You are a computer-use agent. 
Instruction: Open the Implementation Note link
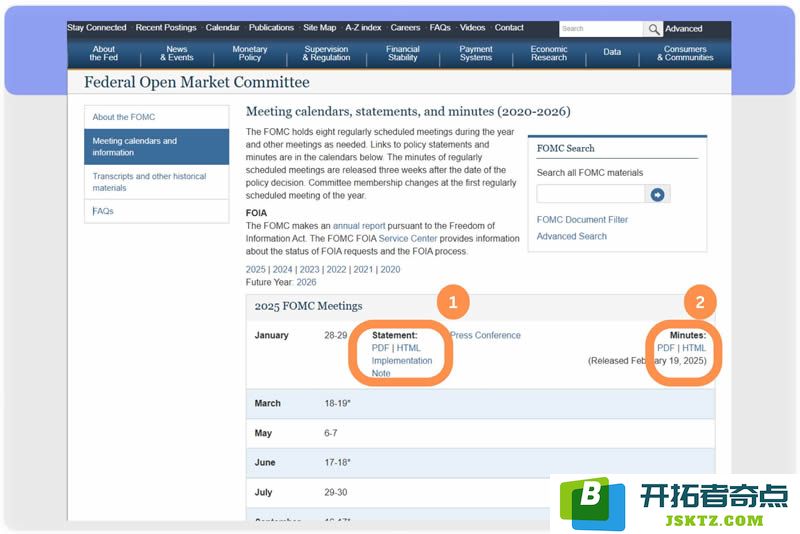coord(402,367)
